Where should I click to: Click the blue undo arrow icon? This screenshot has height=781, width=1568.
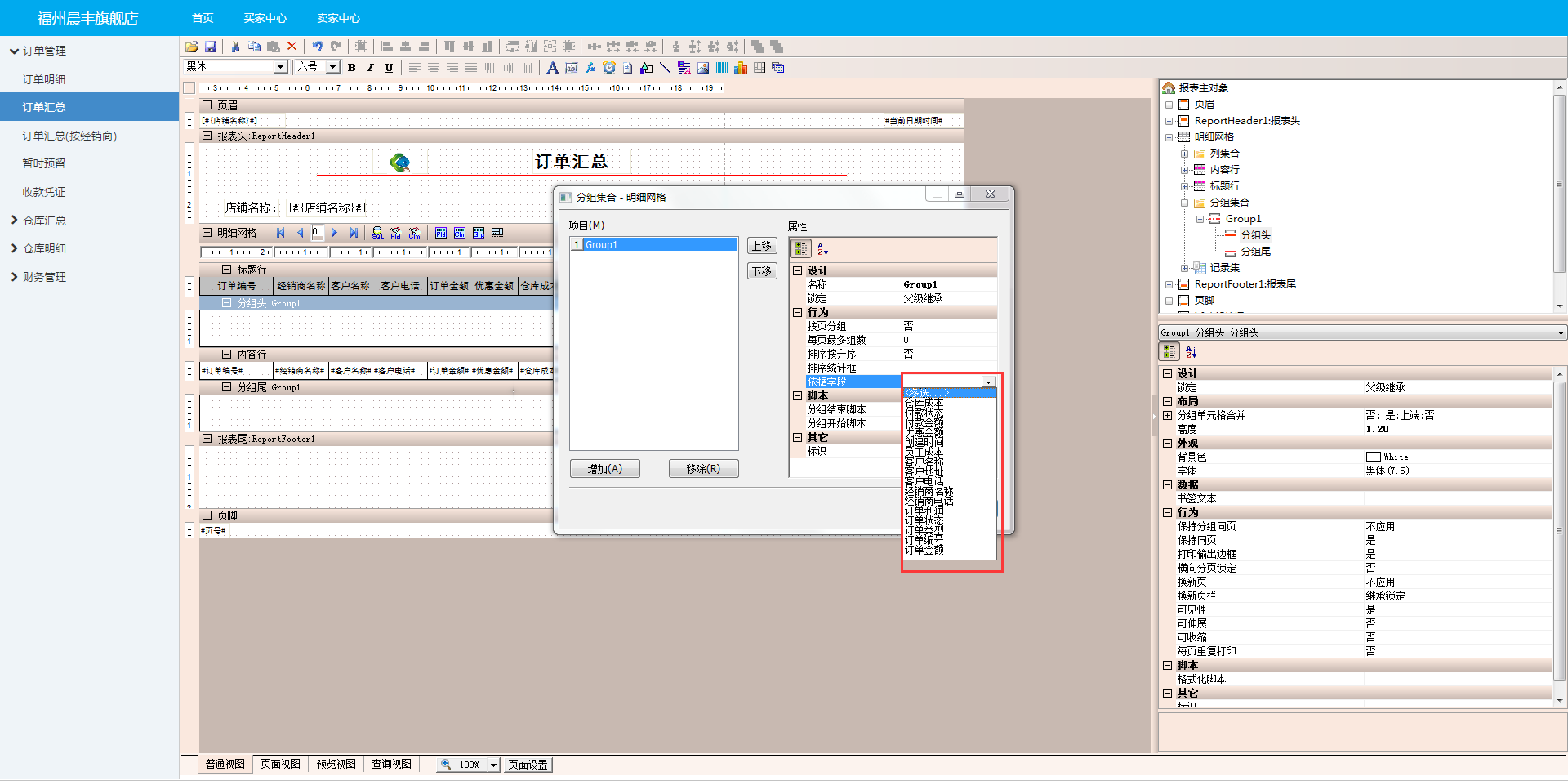pyautogui.click(x=317, y=47)
